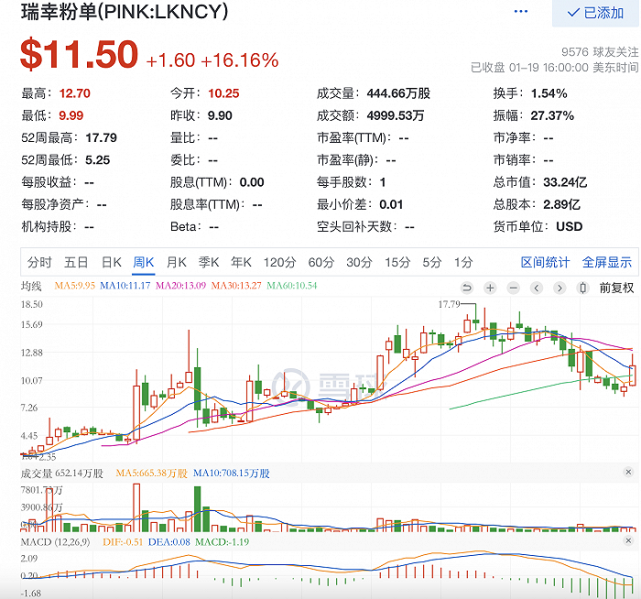
Task: Click the stock title 瑞幸粉单(PINK:LKNCY)
Action: click(x=125, y=11)
